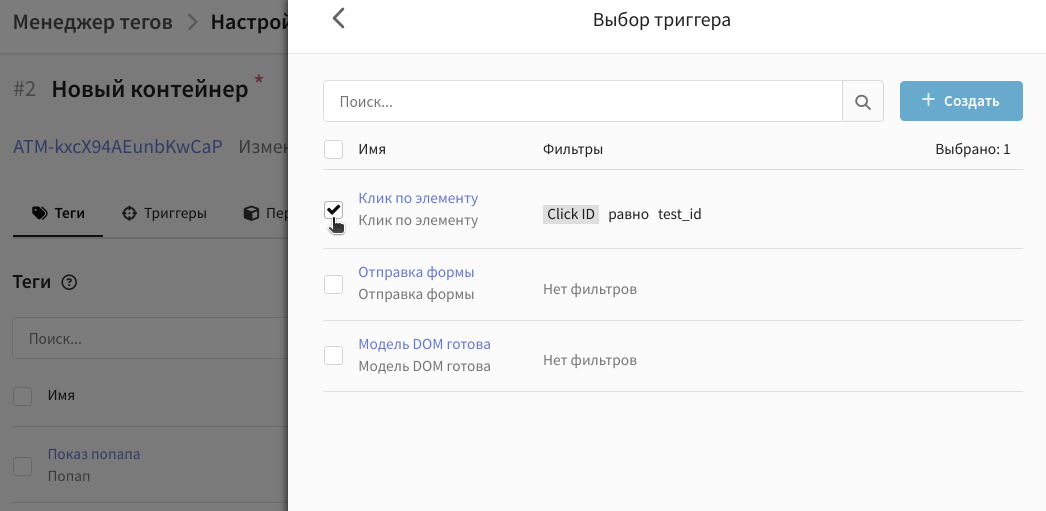The image size is (1046, 511).
Task: Open the Модель DOM готова trigger link
Action: (x=424, y=344)
